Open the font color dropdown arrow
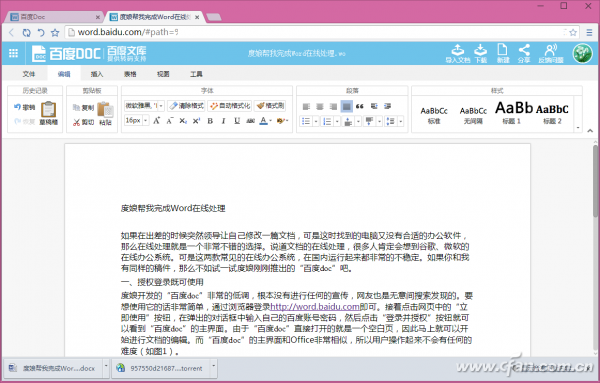Image resolution: width=600 pixels, height=383 pixels. coord(271,121)
